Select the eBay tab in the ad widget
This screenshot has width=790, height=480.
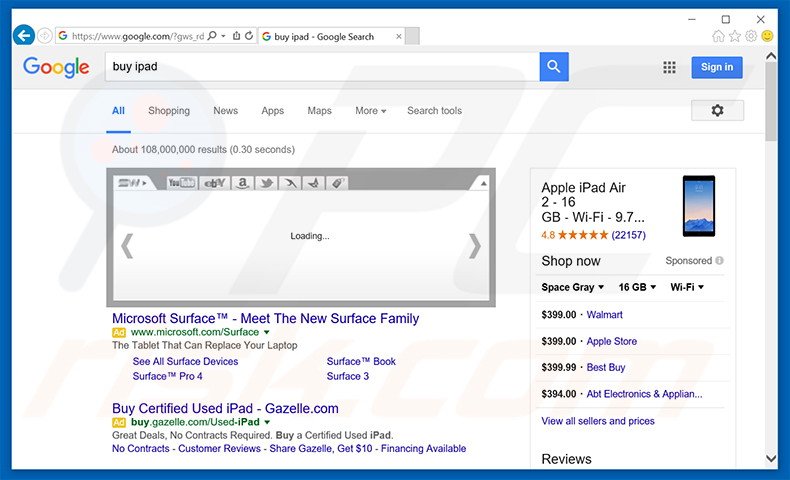(x=215, y=183)
